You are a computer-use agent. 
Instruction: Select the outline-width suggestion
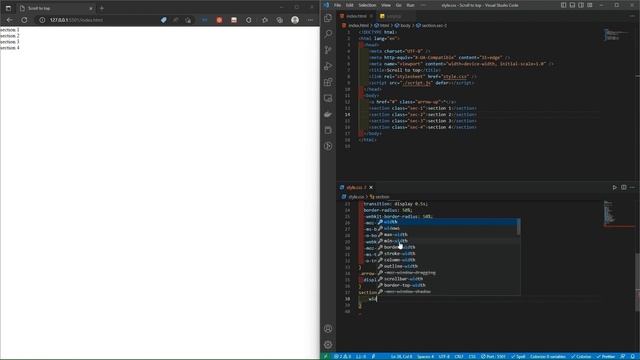click(x=447, y=266)
